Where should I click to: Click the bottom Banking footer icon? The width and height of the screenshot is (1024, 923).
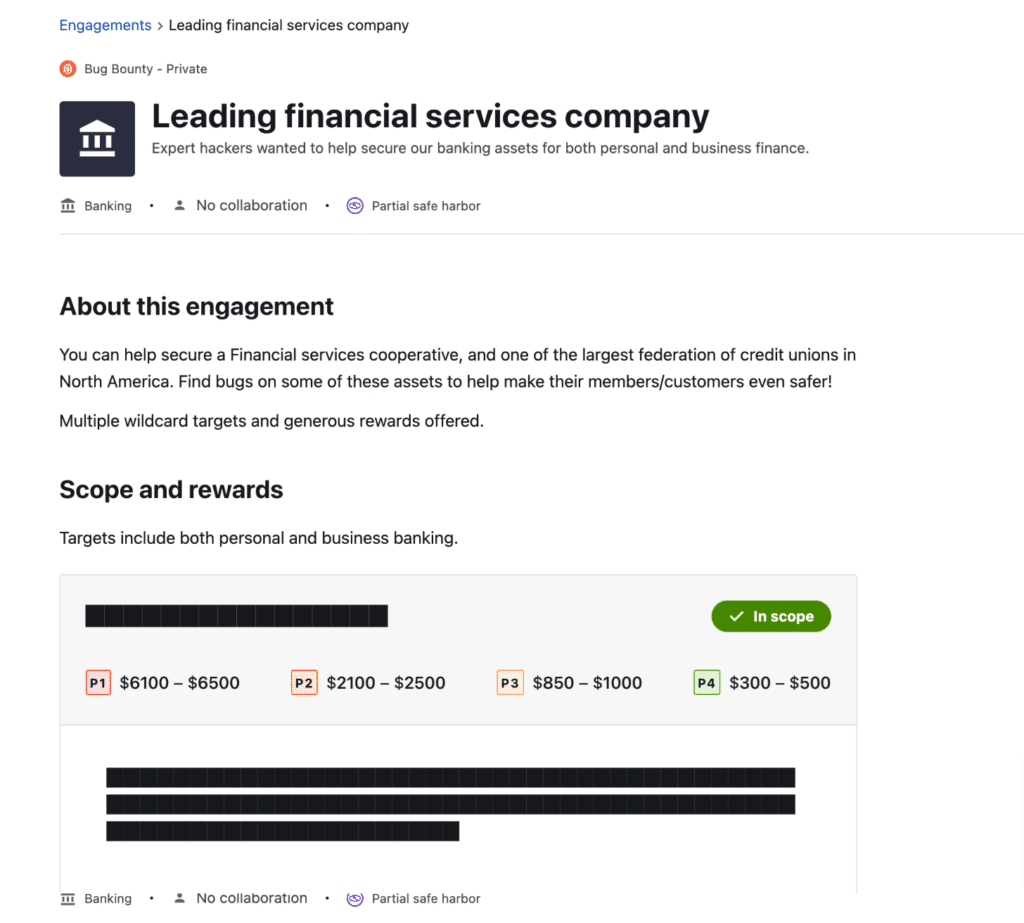68,898
